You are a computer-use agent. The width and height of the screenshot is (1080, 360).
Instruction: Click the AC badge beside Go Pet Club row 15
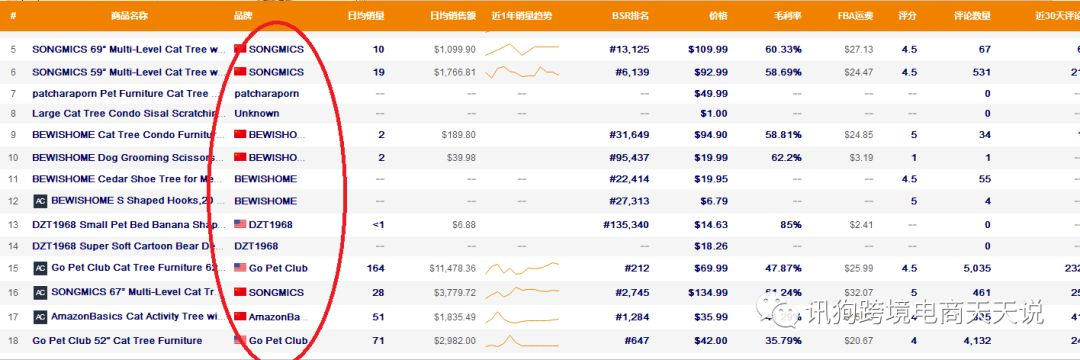pyautogui.click(x=40, y=268)
